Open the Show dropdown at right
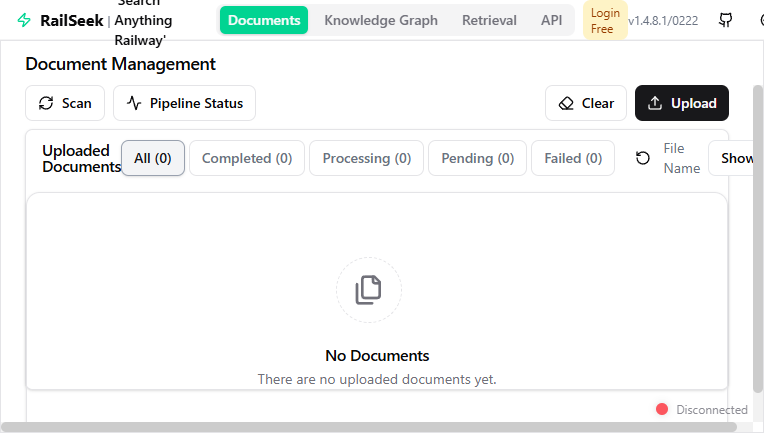 tap(736, 158)
